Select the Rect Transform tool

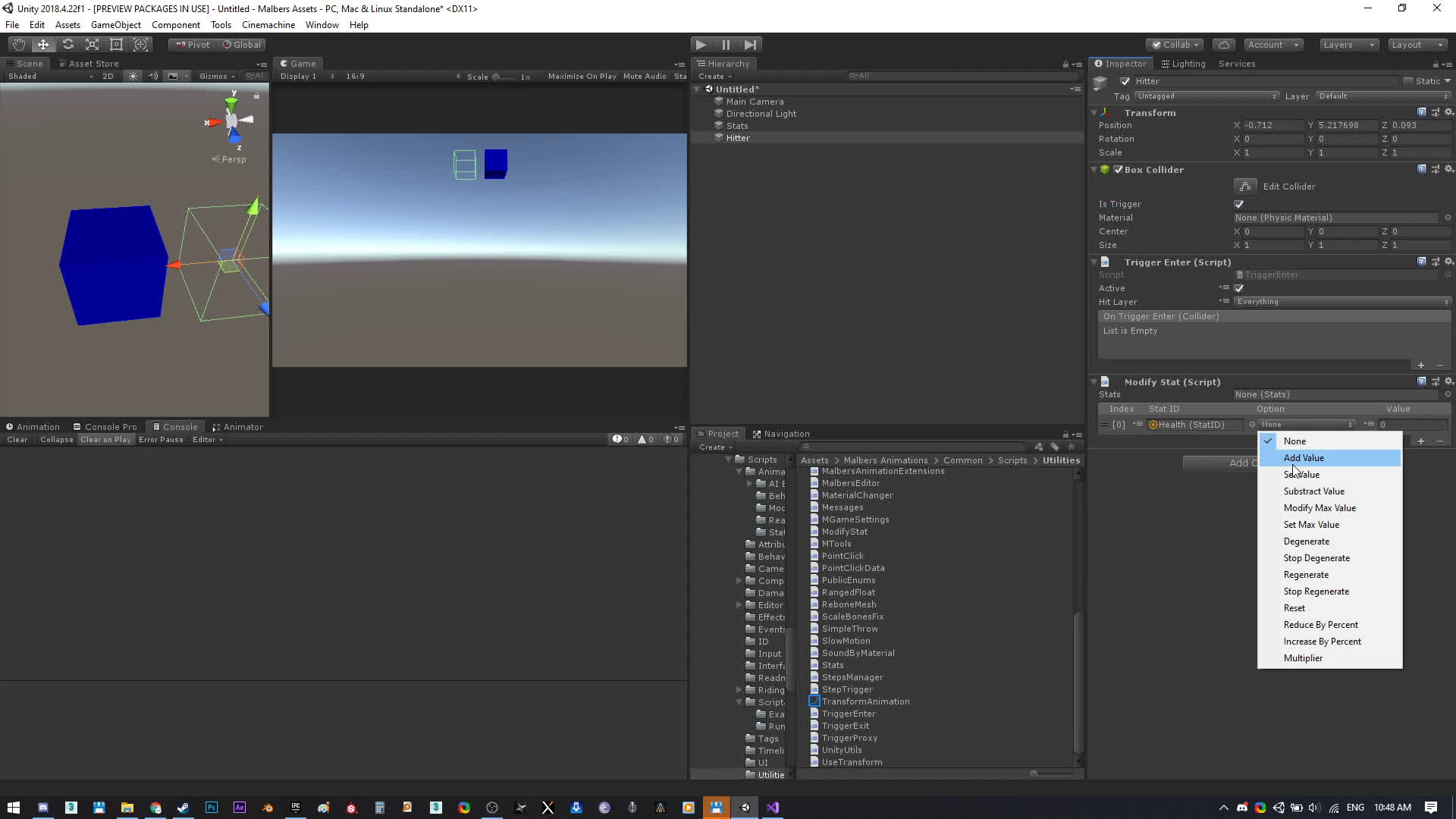pyautogui.click(x=116, y=45)
